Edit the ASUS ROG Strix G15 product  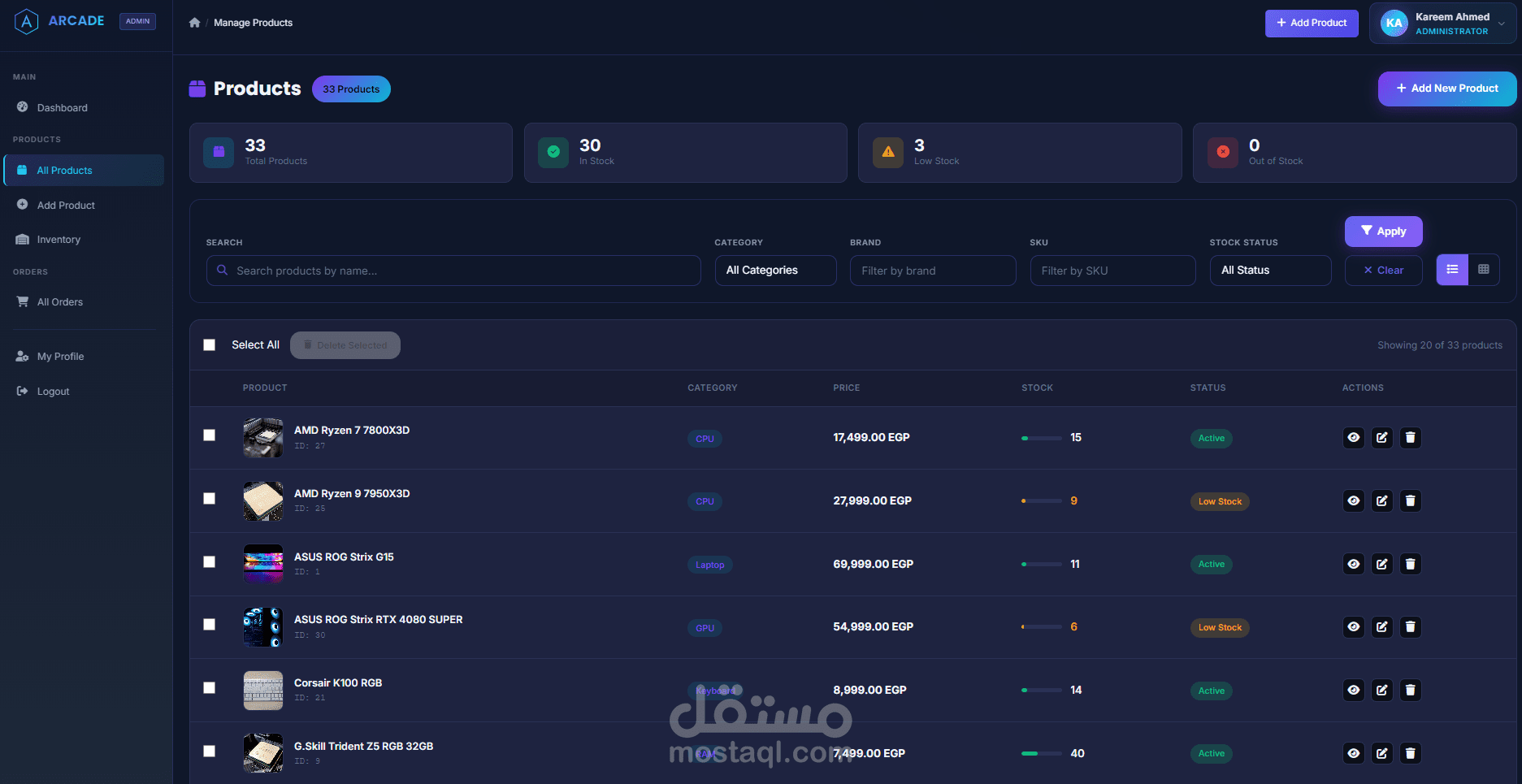coord(1381,564)
